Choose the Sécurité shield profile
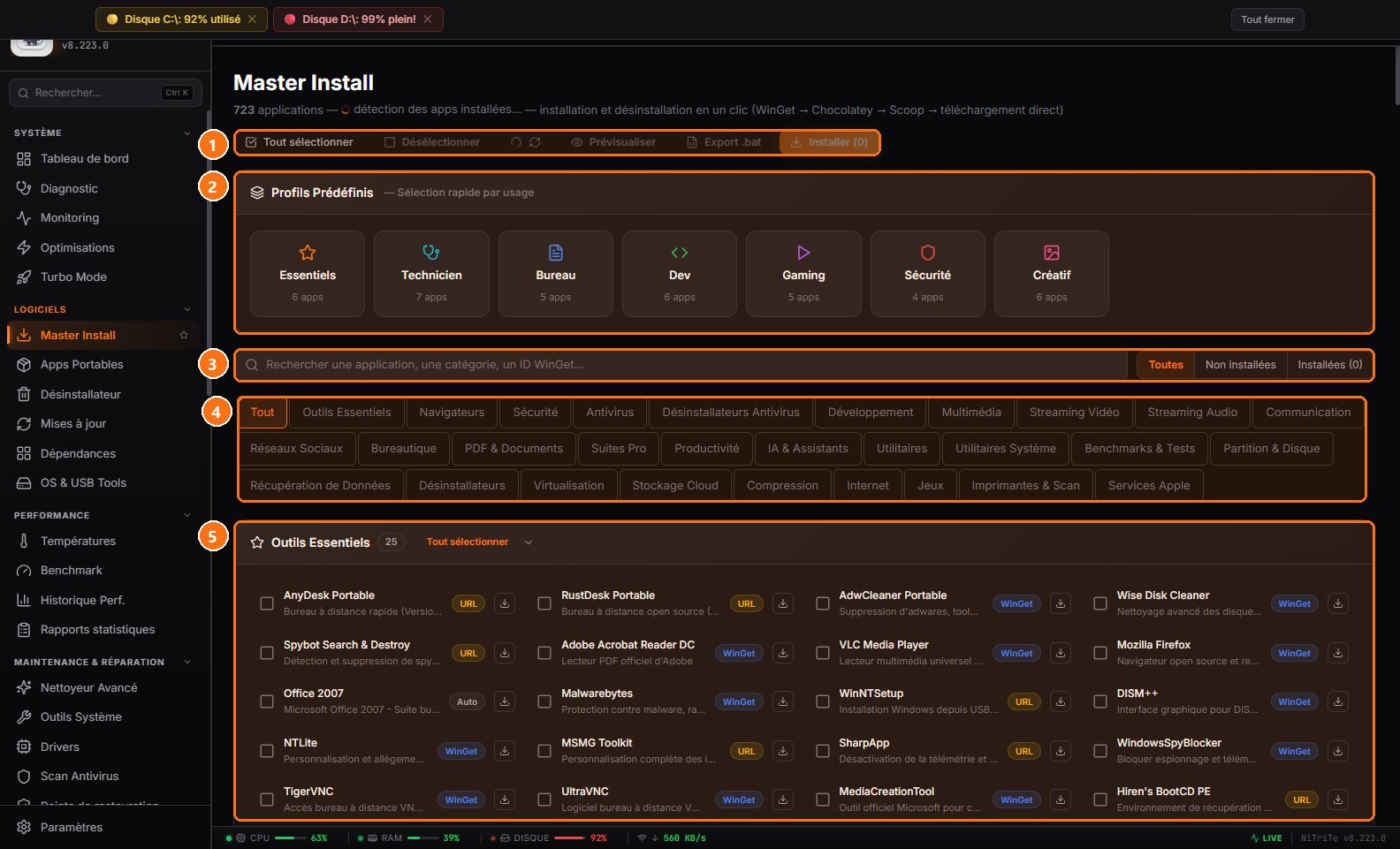The height and width of the screenshot is (849, 1400). pyautogui.click(x=927, y=274)
